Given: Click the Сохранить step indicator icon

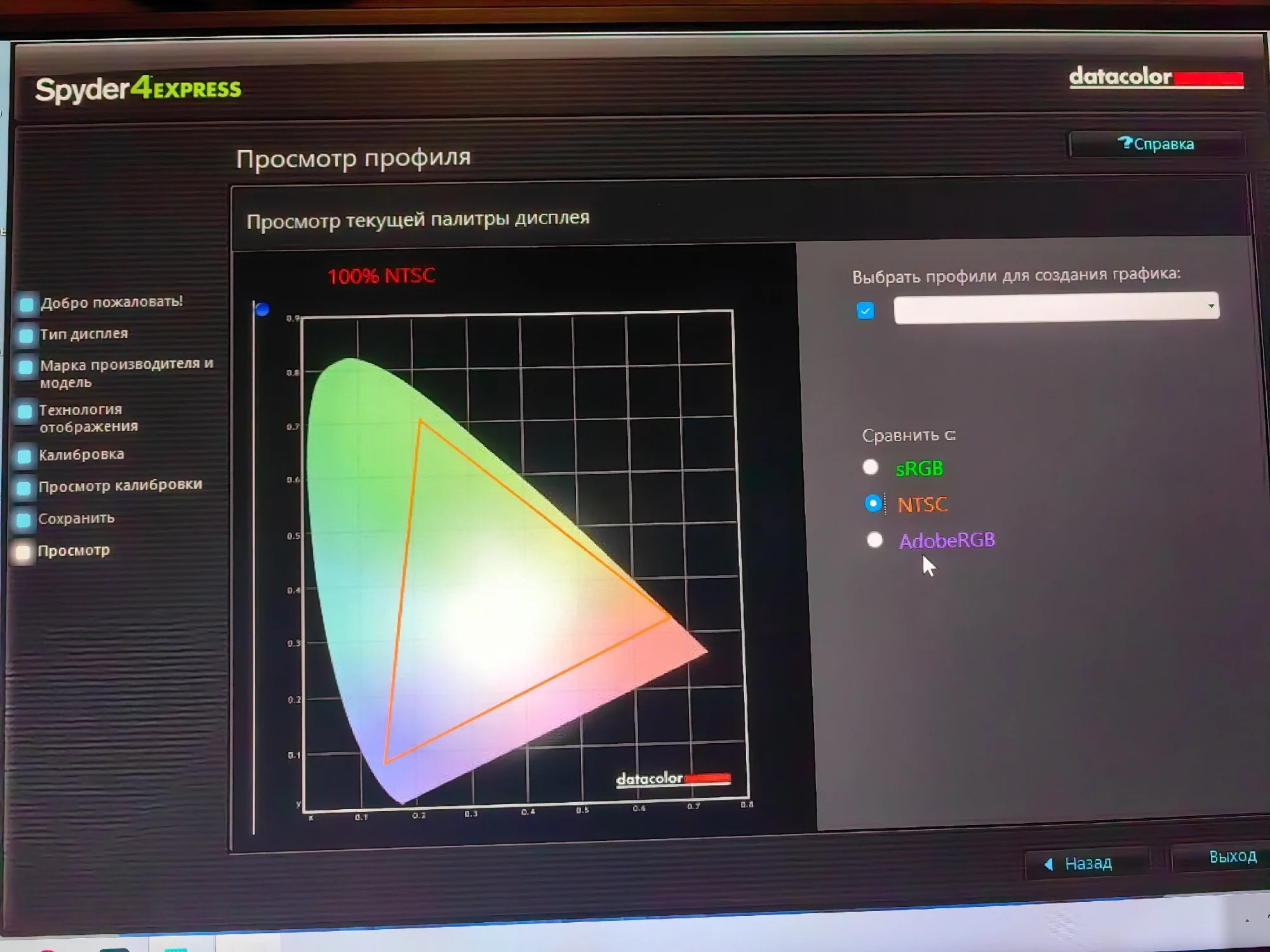Looking at the screenshot, I should pos(23,520).
